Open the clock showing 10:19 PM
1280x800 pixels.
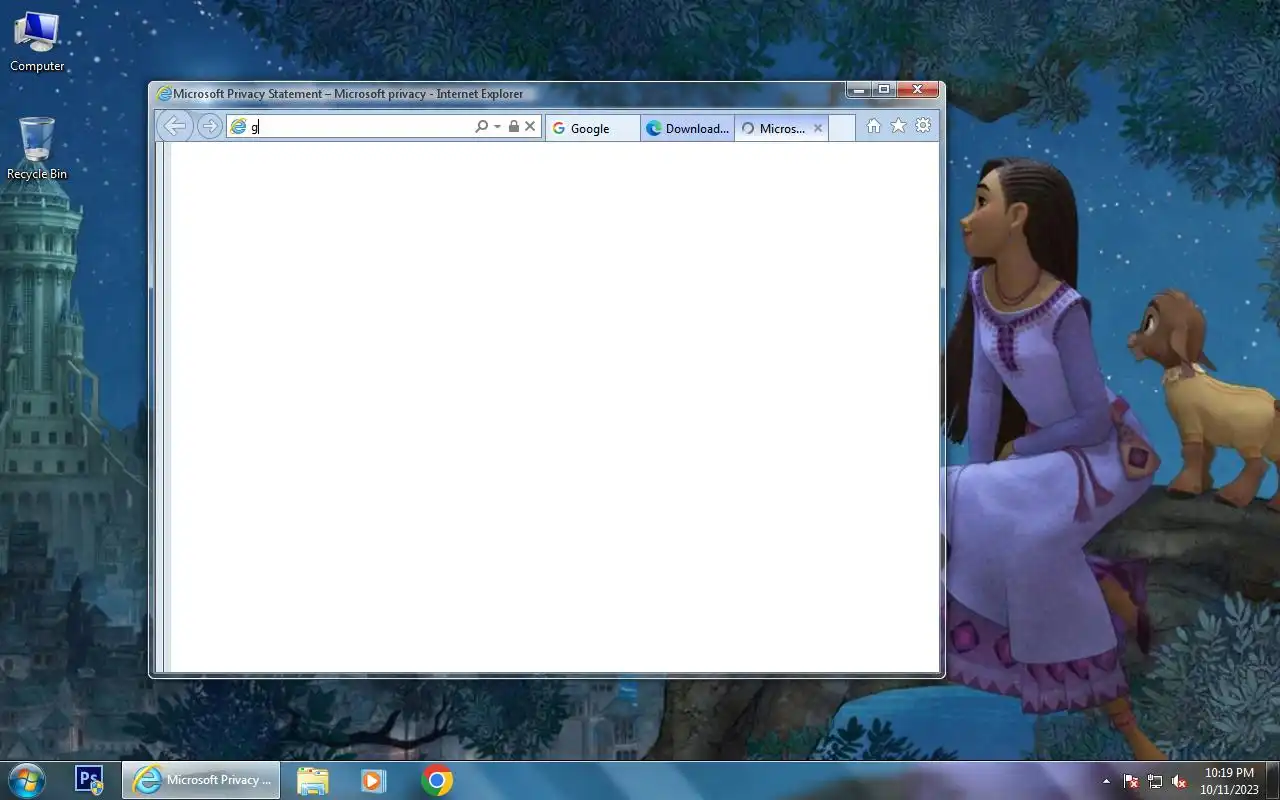[x=1229, y=781]
